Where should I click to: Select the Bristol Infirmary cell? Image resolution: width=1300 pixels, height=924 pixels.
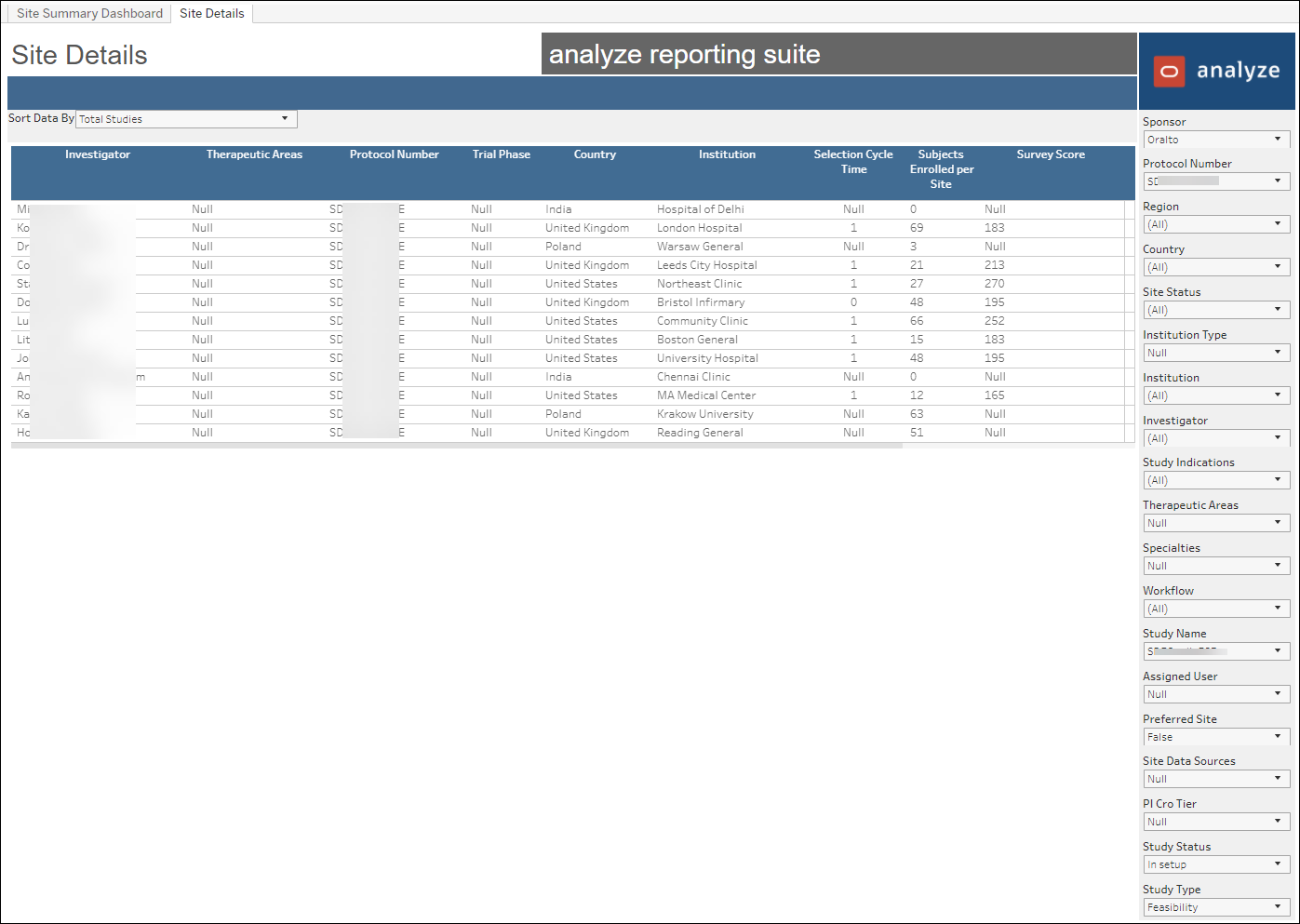coord(701,302)
